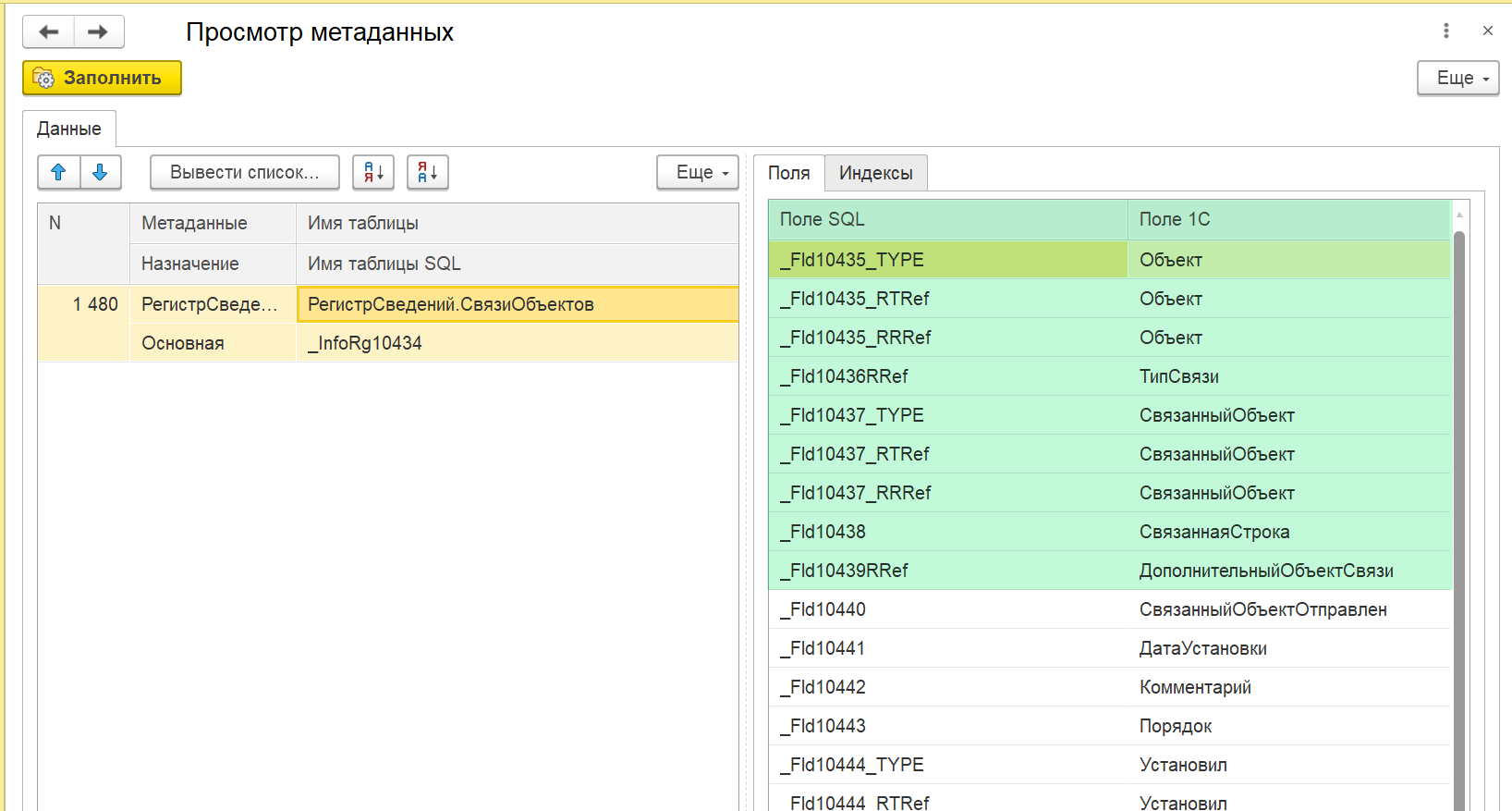This screenshot has height=811, width=1512.
Task: Move row up with blue arrow
Action: (58, 172)
